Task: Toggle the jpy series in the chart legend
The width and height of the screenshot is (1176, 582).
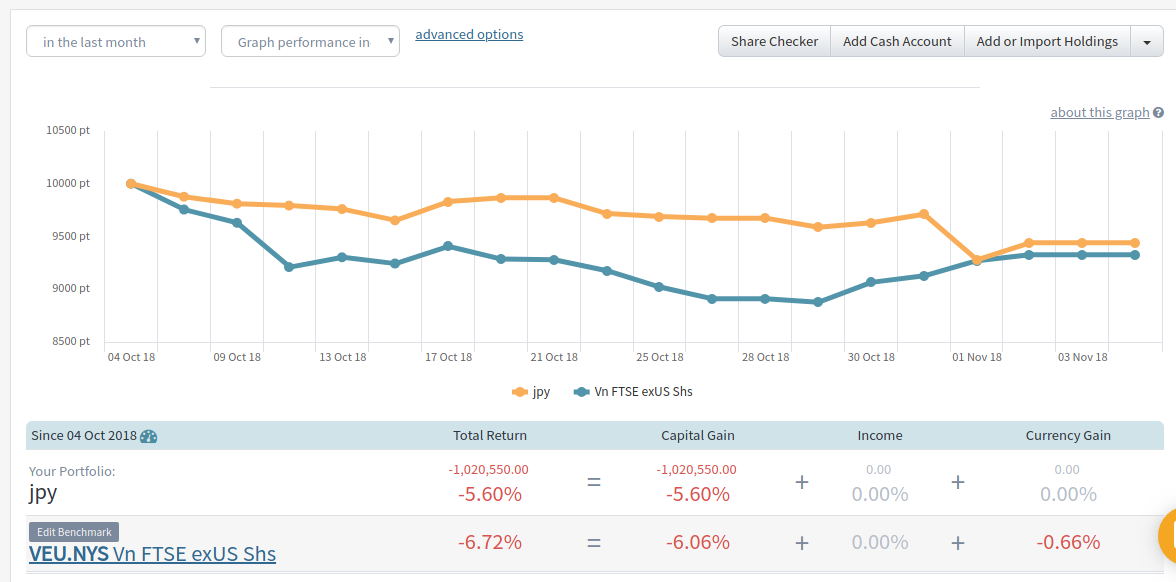Action: pos(531,392)
